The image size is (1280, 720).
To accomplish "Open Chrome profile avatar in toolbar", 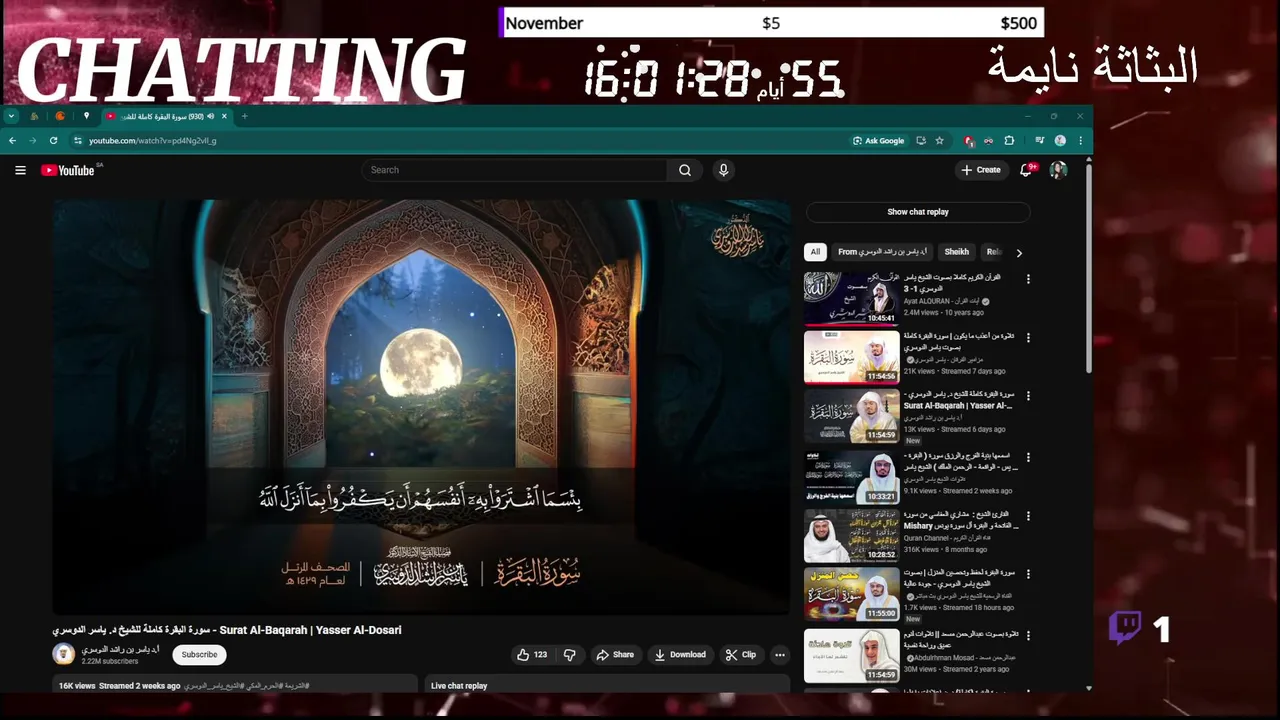I will point(1060,141).
